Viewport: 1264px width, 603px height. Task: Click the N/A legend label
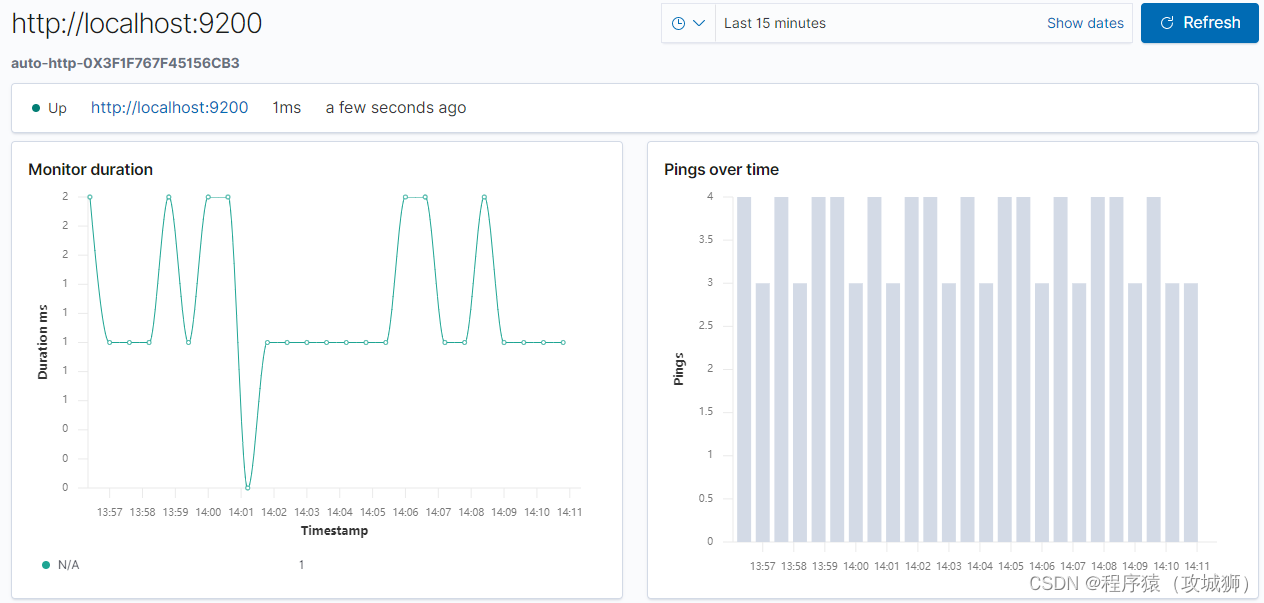[x=68, y=565]
